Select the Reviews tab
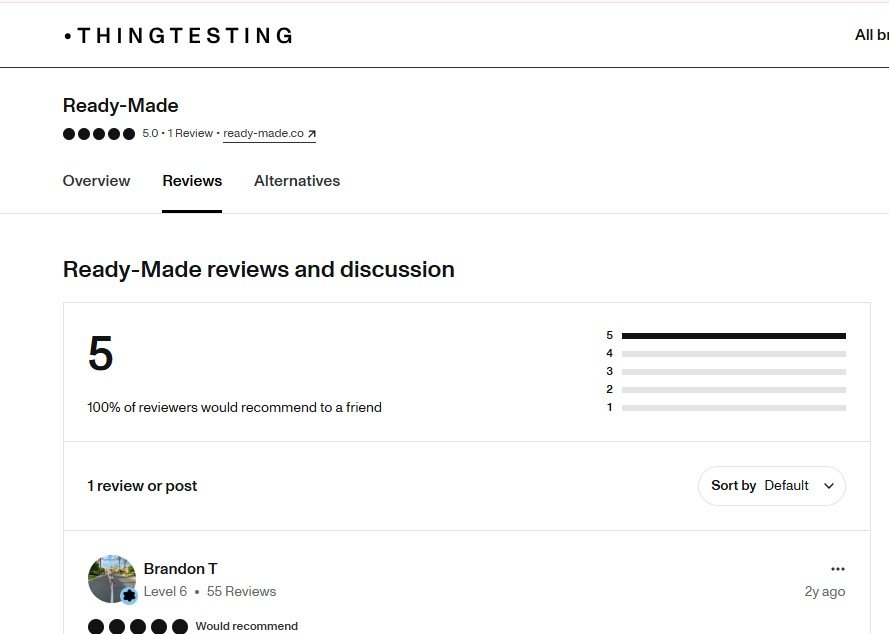The height and width of the screenshot is (634, 889). coord(192,181)
